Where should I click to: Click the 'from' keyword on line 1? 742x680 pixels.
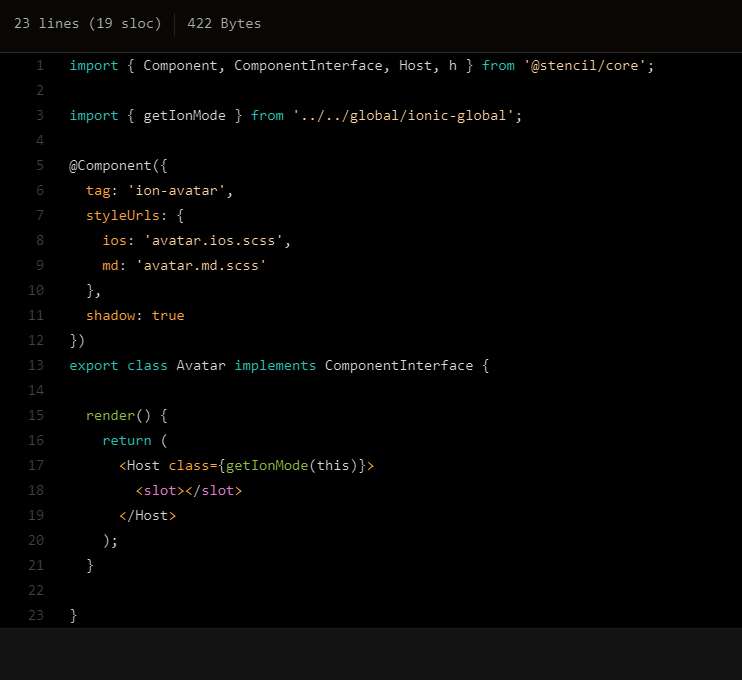click(498, 65)
